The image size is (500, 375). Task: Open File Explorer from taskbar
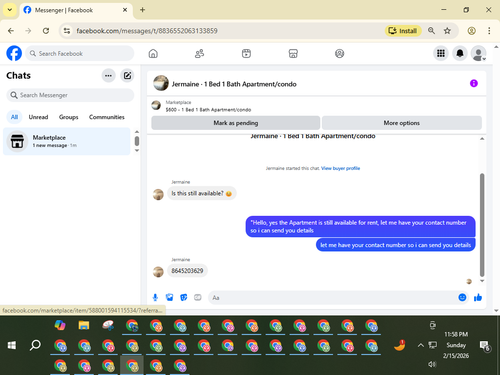coord(84,325)
